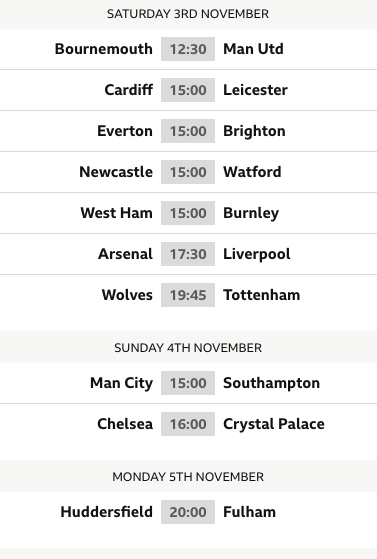377x559 pixels.
Task: Open the Tottenham team link
Action: [x=261, y=295]
